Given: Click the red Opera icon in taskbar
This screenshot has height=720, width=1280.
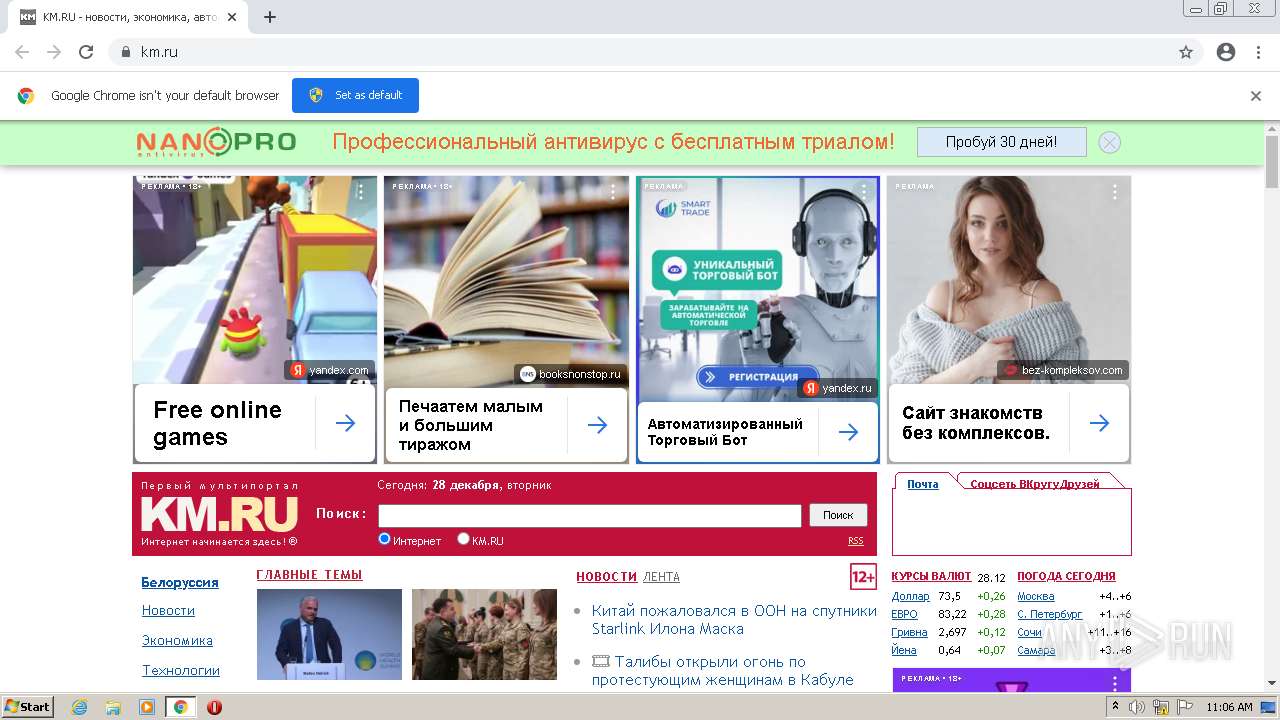Looking at the screenshot, I should [x=214, y=707].
